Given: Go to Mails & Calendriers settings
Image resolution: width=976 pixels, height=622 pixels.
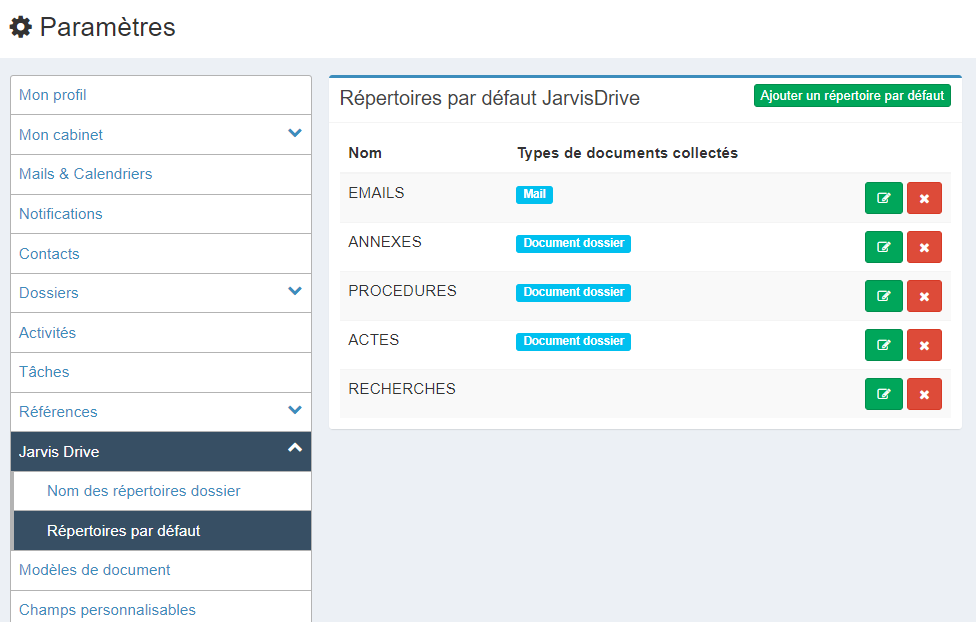Looking at the screenshot, I should 161,174.
